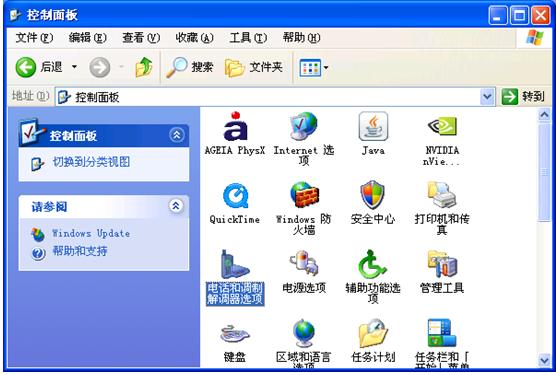Select the 管理工具 admin tools icon
The width and height of the screenshot is (556, 375).
[442, 264]
